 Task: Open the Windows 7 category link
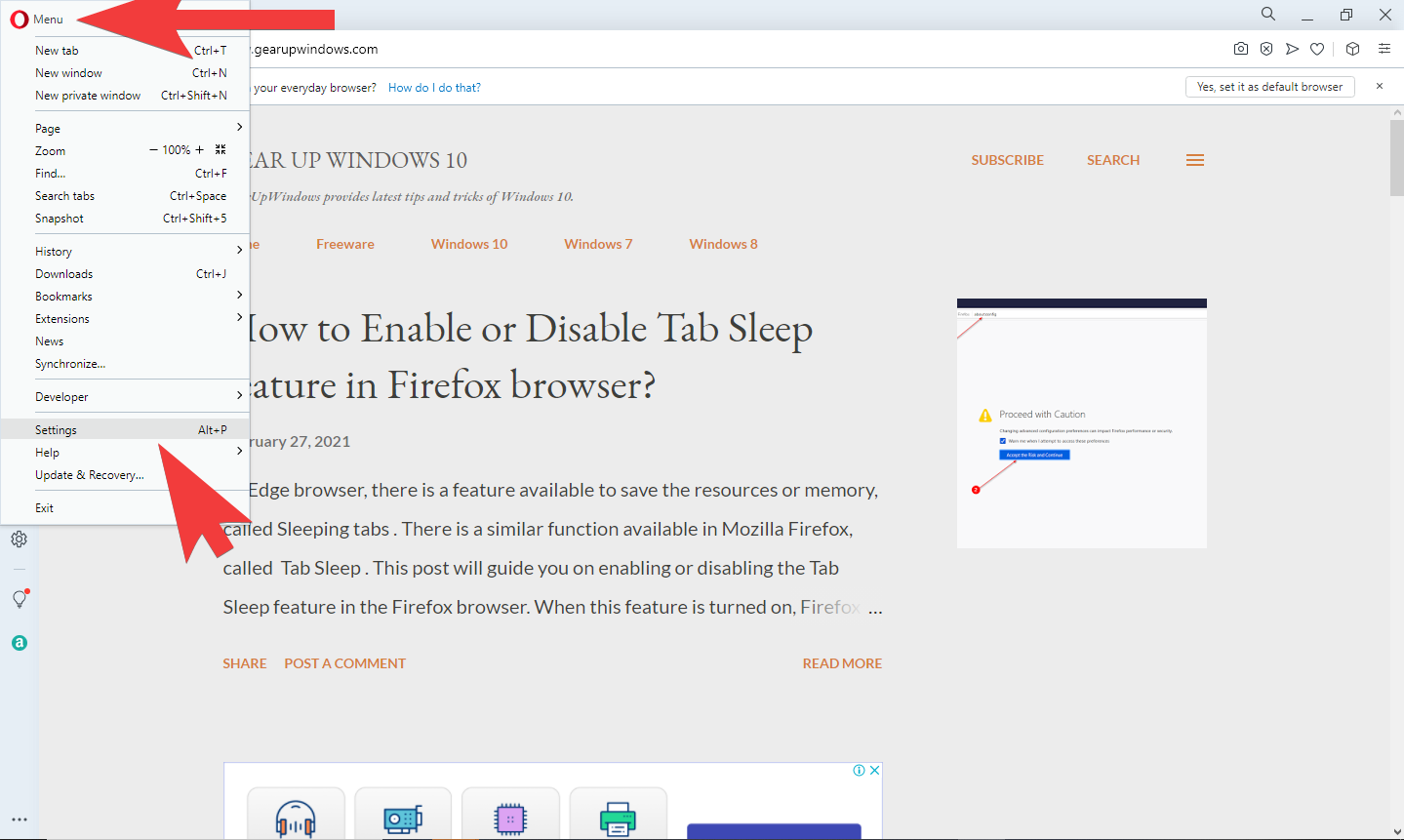[598, 244]
